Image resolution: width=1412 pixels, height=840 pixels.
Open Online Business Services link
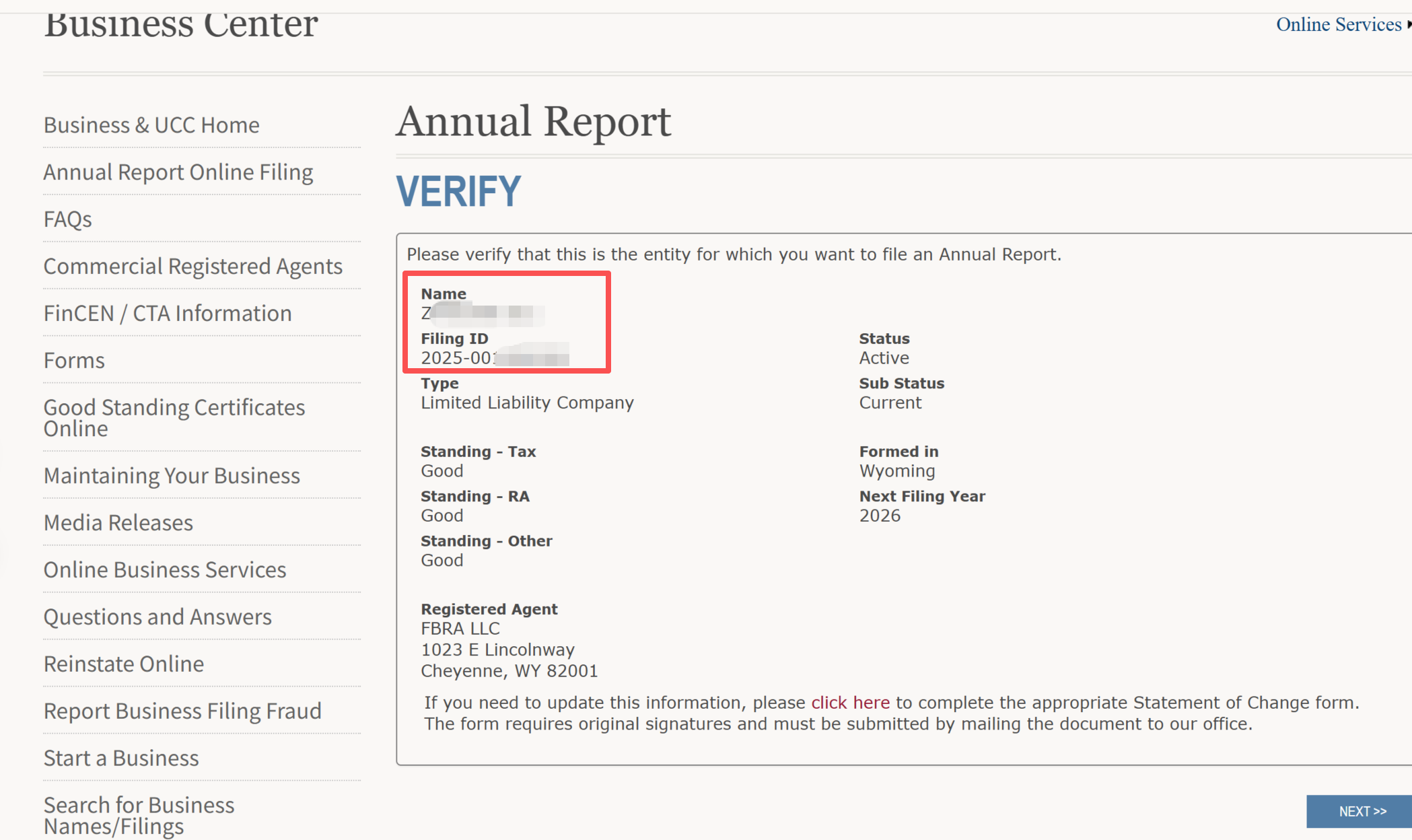click(165, 570)
